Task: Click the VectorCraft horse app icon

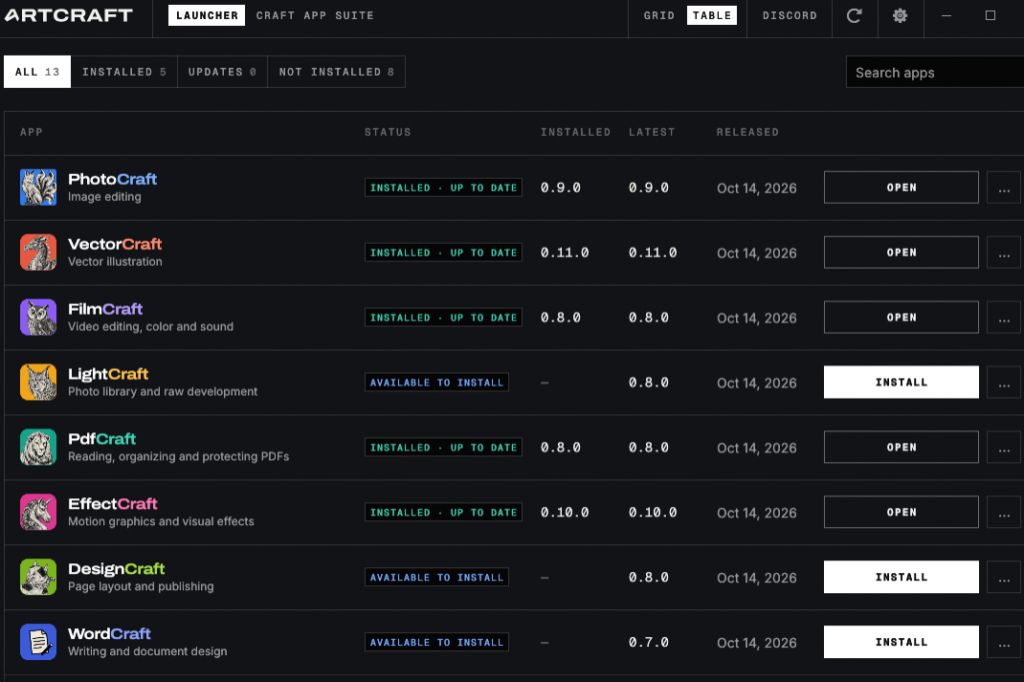Action: (x=38, y=252)
